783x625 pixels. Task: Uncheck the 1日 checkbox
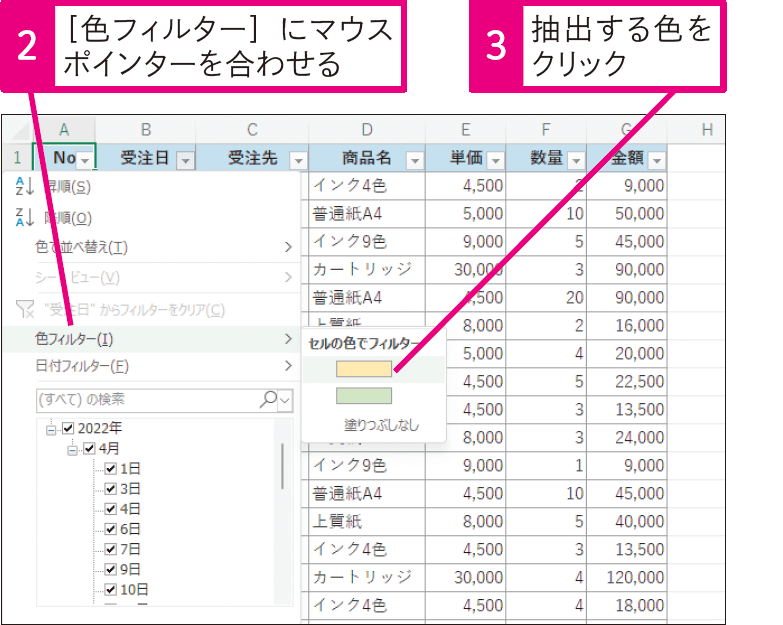pyautogui.click(x=110, y=468)
